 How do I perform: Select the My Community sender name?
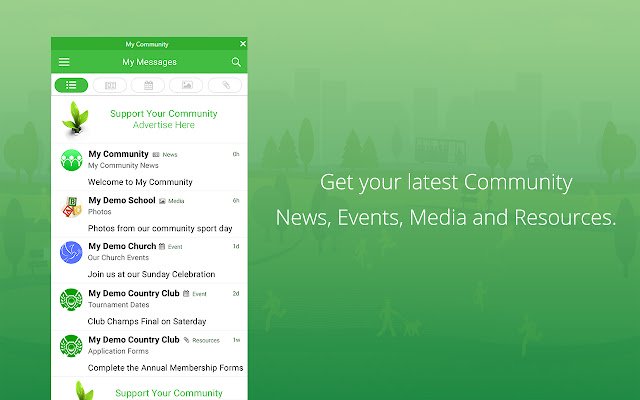[118, 154]
